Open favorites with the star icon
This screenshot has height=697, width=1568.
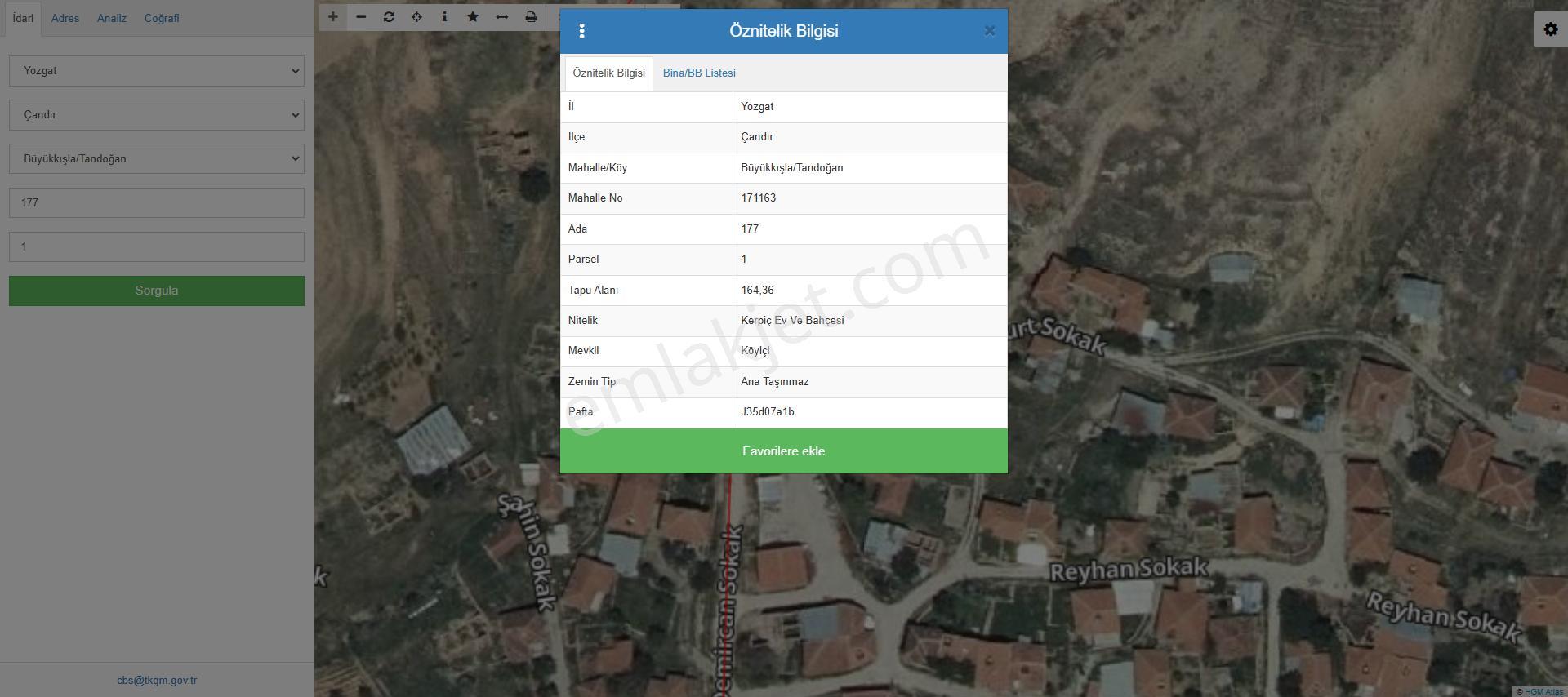point(473,17)
